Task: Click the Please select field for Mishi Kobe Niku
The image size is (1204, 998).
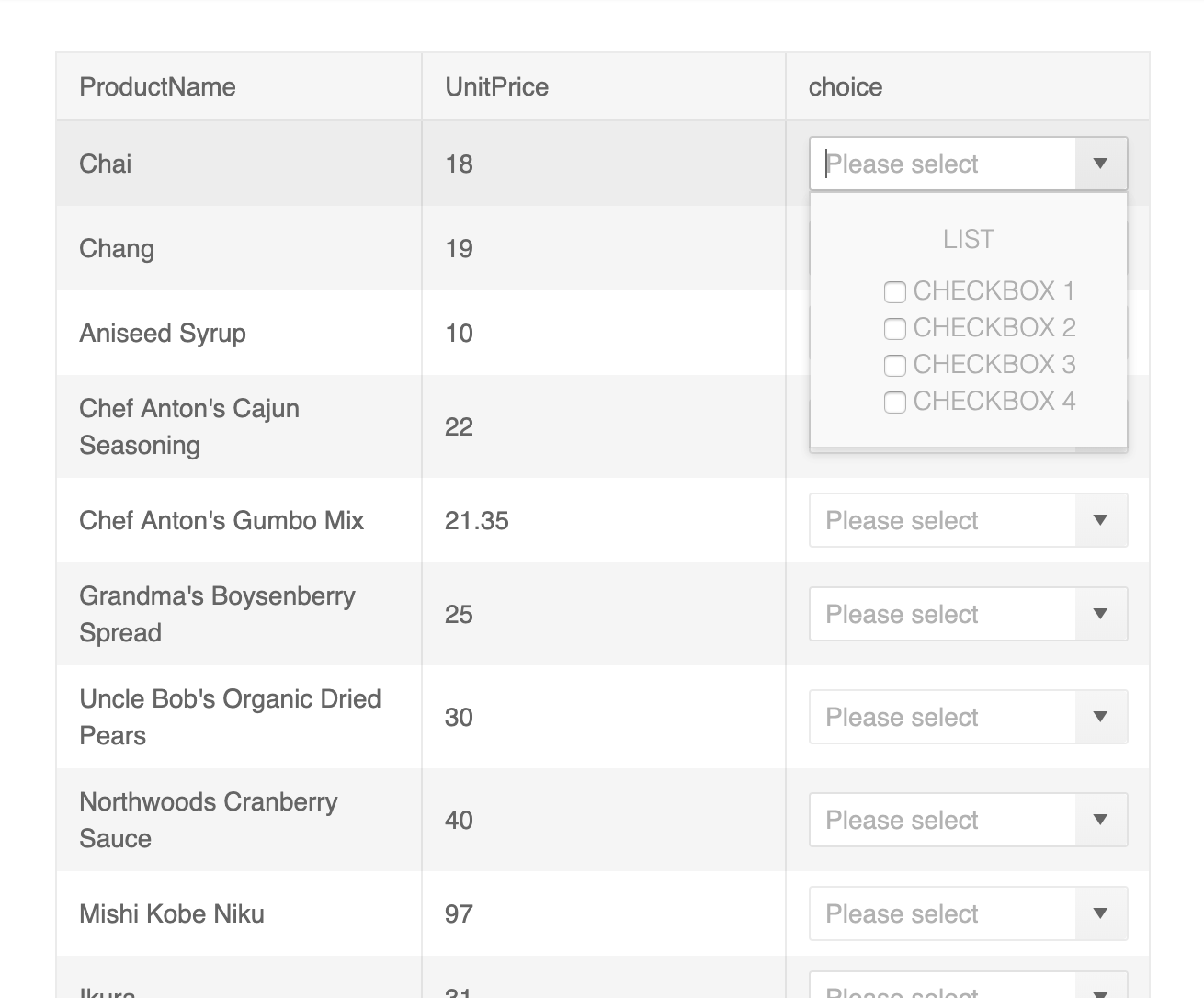Action: tap(942, 914)
